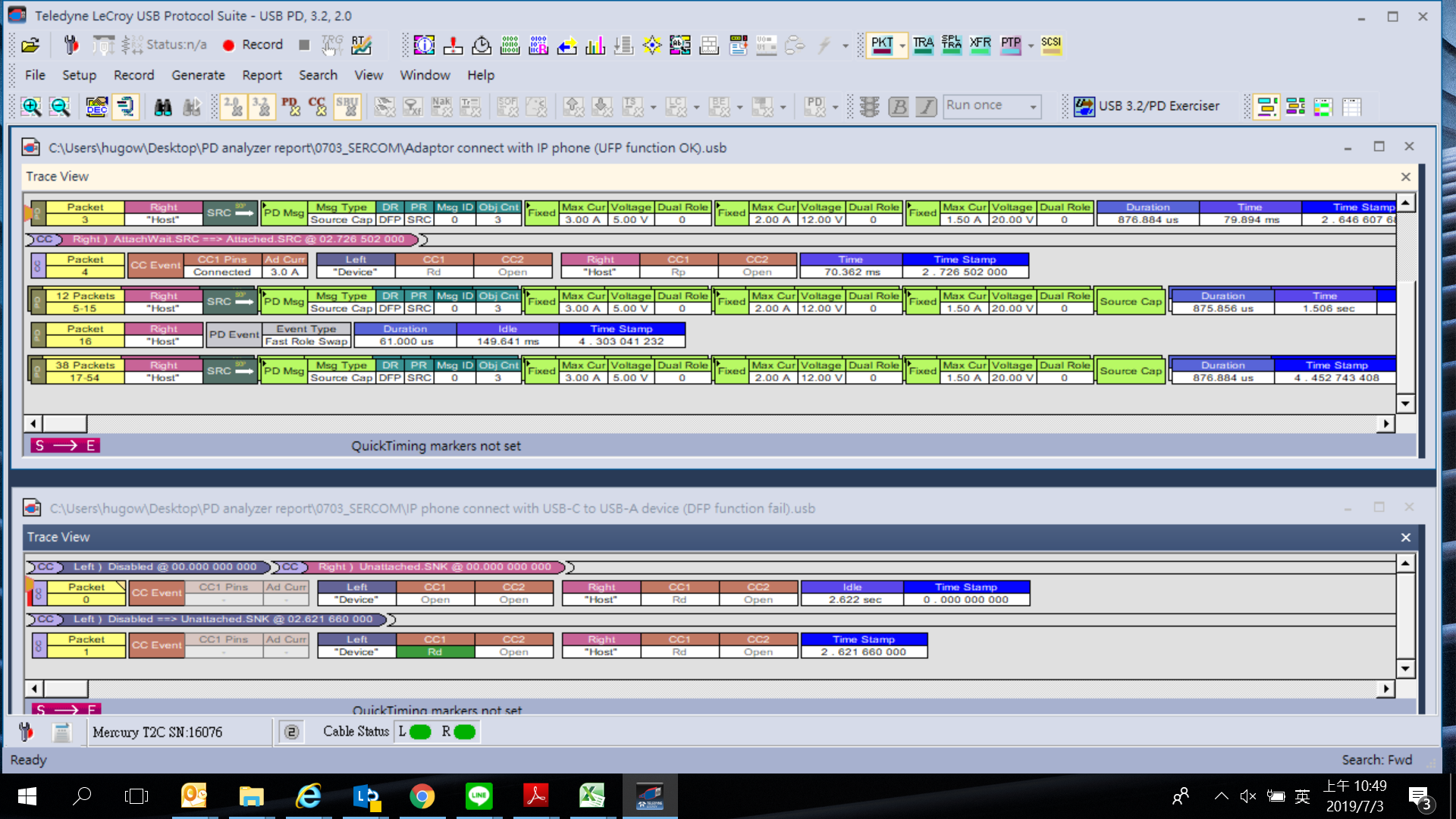Select the first view layout icon
The height and width of the screenshot is (819, 1456).
1267,107
